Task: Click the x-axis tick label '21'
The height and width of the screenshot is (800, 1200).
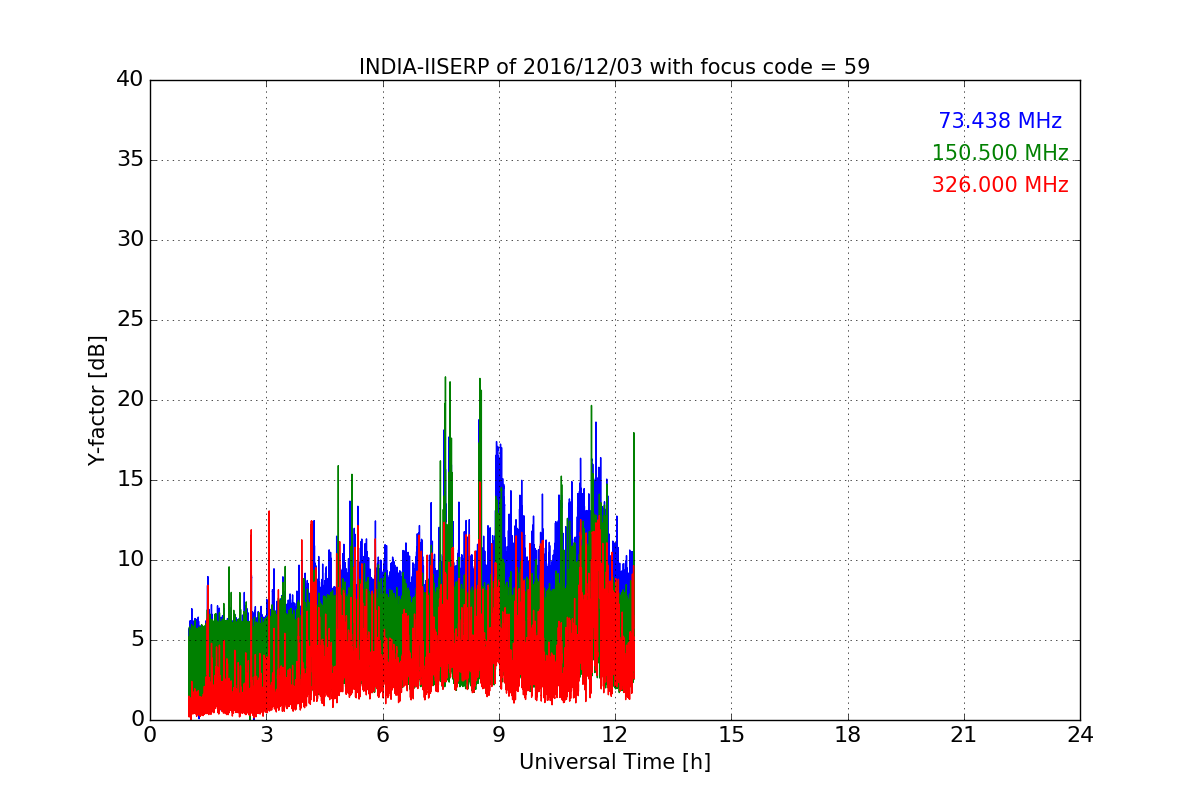Action: pos(964,735)
